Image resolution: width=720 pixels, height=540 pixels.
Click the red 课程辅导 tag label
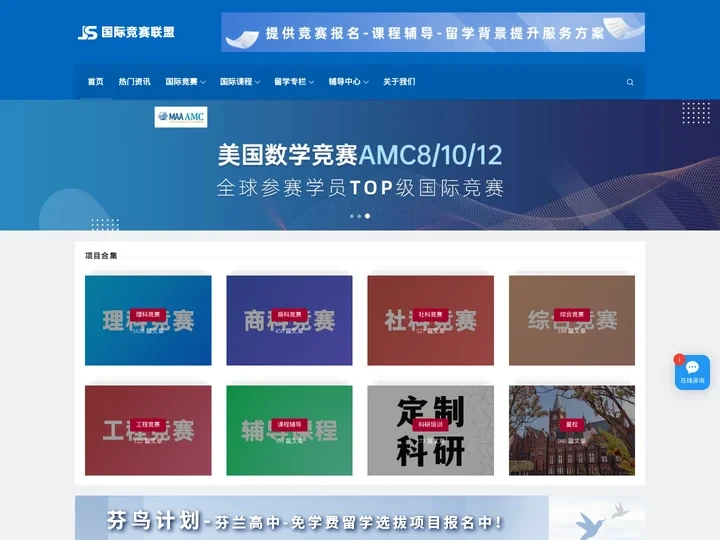click(x=289, y=424)
